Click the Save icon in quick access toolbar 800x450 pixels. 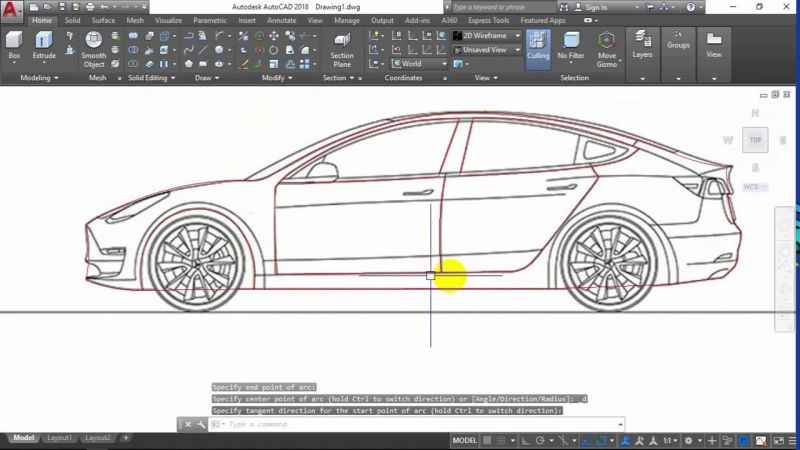pyautogui.click(x=62, y=7)
